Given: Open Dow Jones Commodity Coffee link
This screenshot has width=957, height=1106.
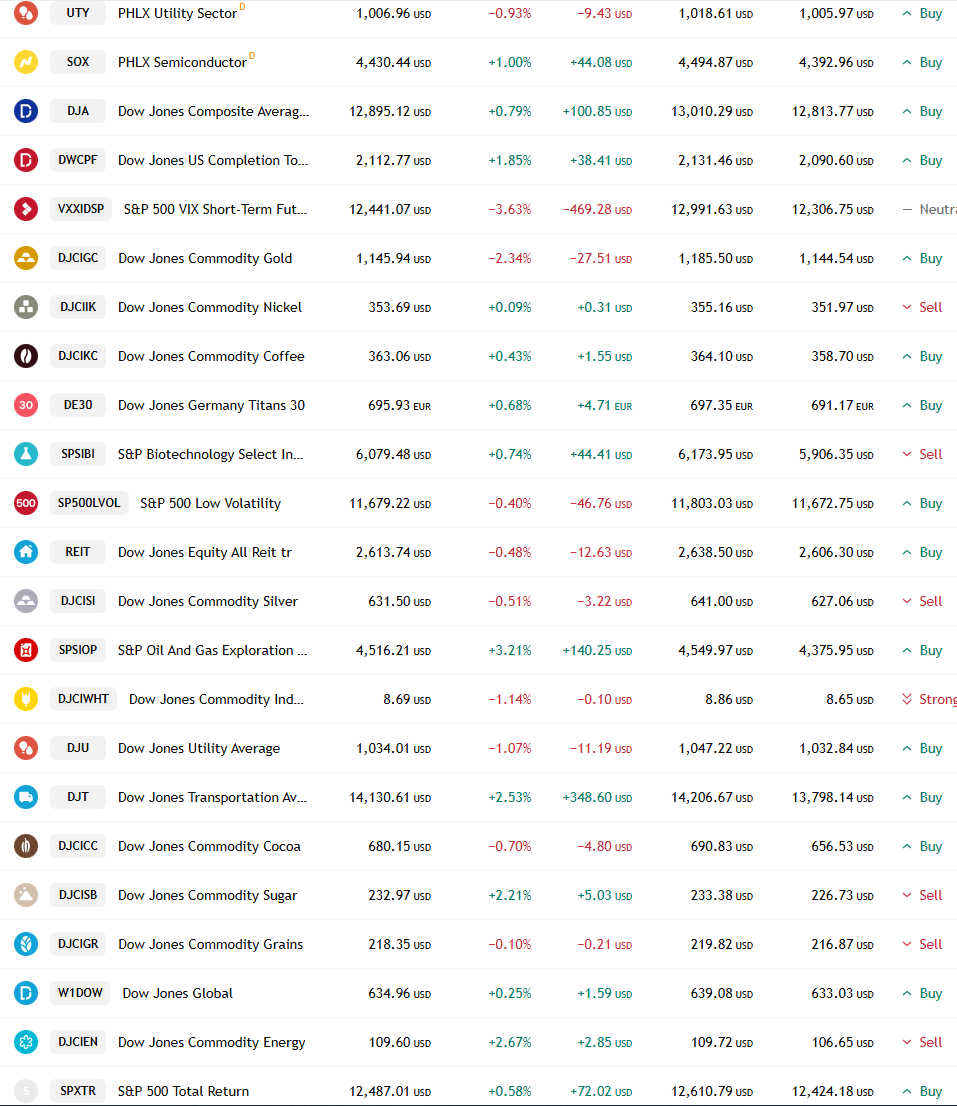Looking at the screenshot, I should (212, 356).
